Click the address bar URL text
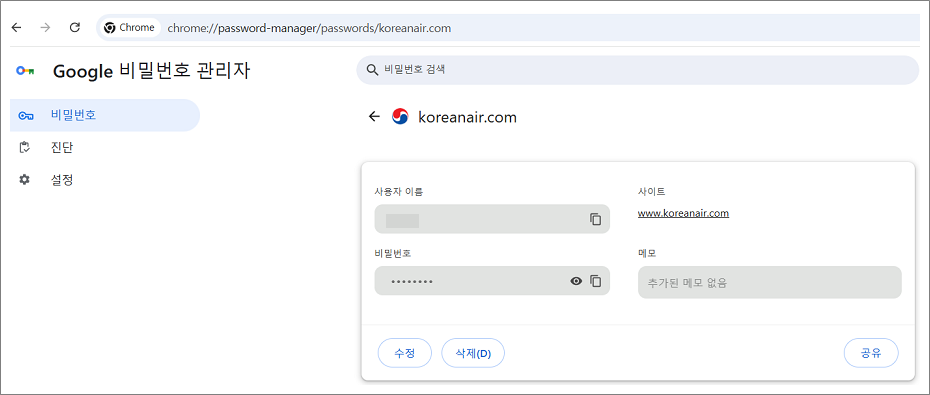The height and width of the screenshot is (395, 930). [309, 28]
